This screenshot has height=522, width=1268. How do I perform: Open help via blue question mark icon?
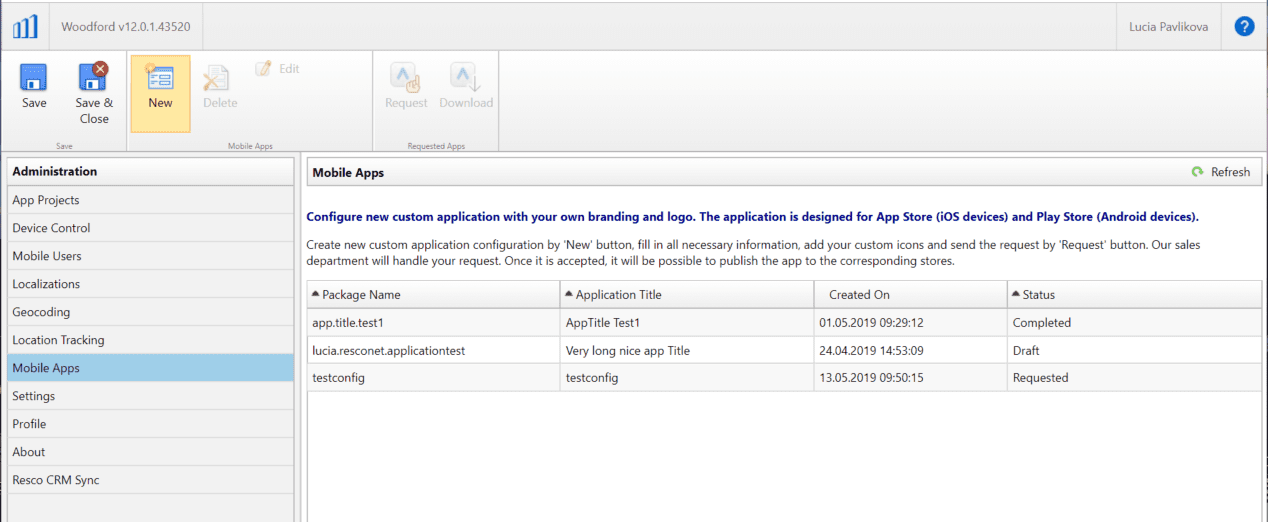tap(1244, 26)
